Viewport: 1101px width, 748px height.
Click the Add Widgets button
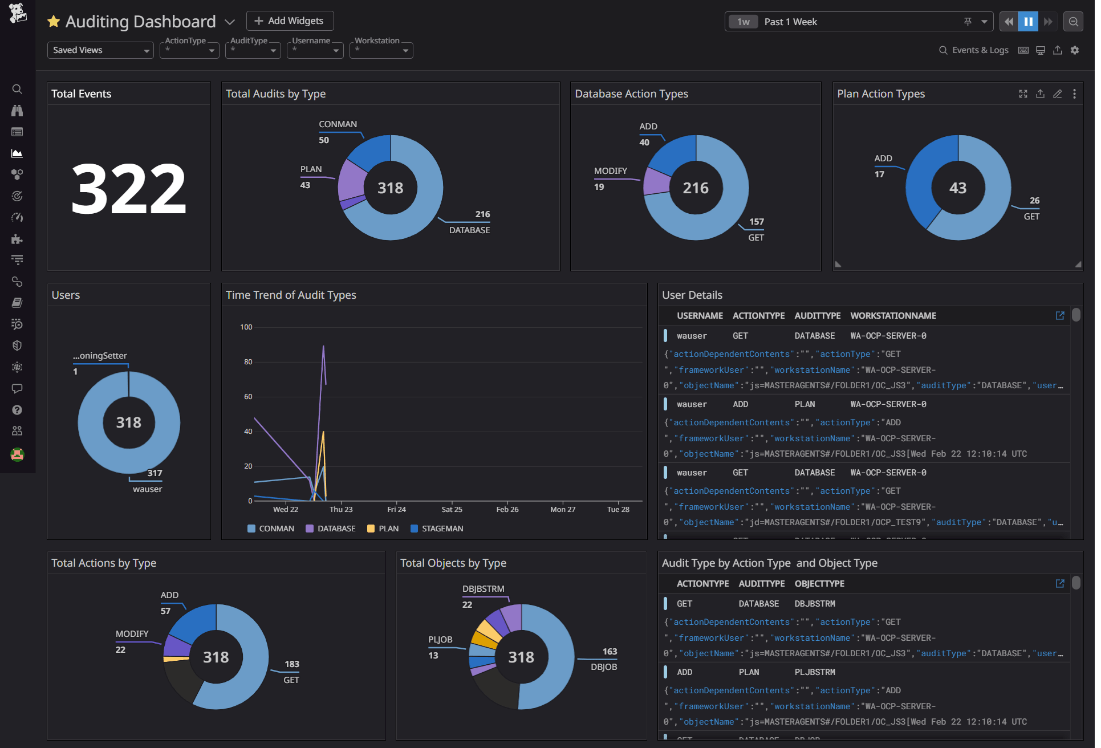pos(290,21)
